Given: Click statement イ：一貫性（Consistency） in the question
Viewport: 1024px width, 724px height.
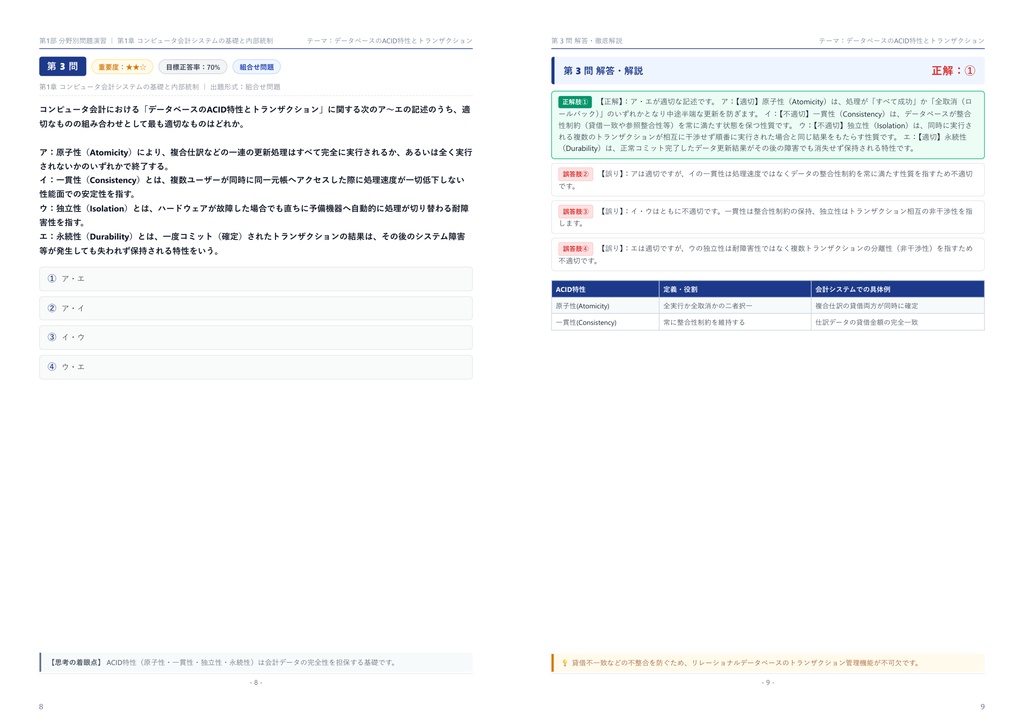Looking at the screenshot, I should [x=252, y=187].
